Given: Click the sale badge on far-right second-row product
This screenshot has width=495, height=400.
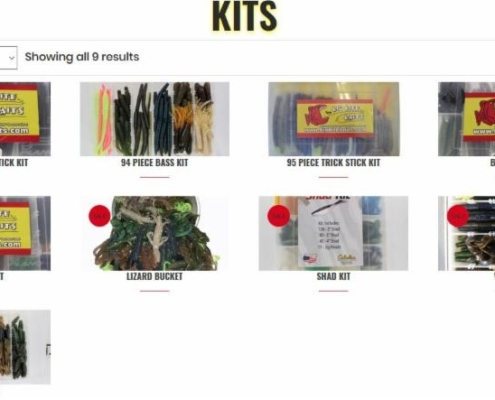Looking at the screenshot, I should point(457,216).
